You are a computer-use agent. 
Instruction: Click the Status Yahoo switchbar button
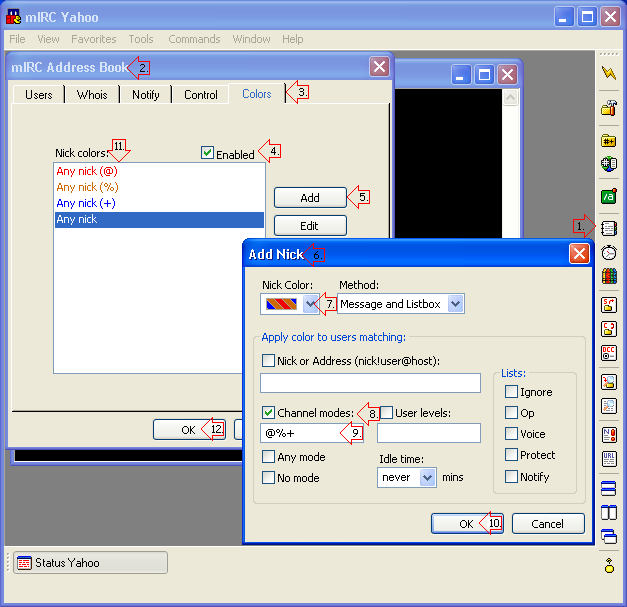pos(90,563)
